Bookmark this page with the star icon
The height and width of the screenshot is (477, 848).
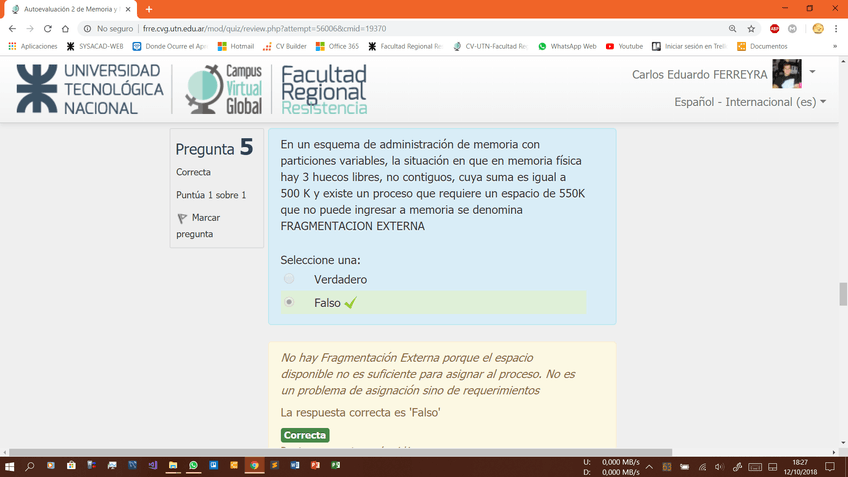751,29
